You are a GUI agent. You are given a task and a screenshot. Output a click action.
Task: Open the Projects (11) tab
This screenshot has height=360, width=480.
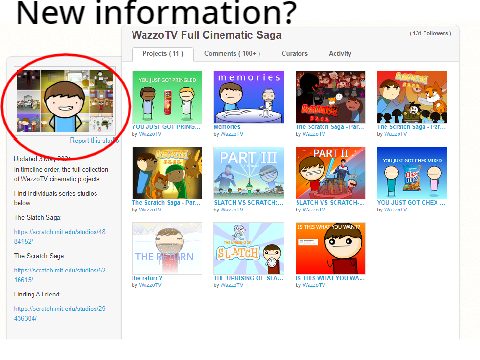click(163, 54)
